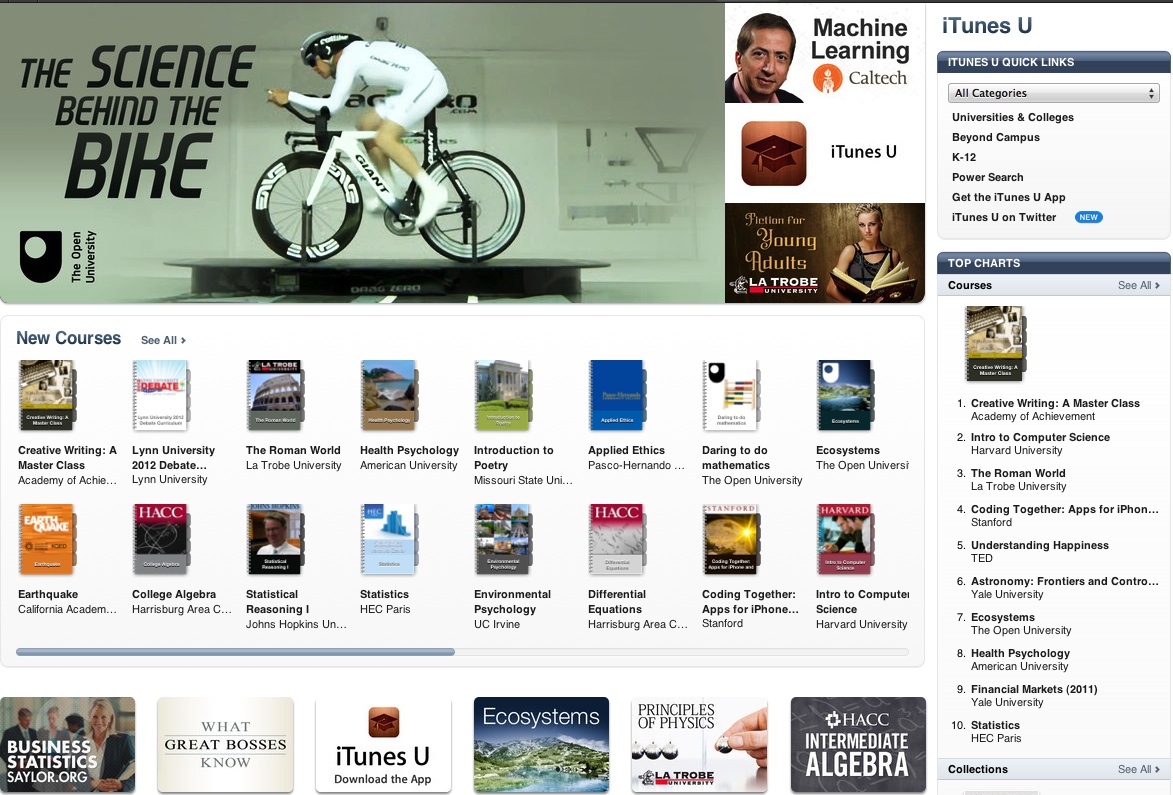Click the Get the iTunes U App link
The height and width of the screenshot is (795, 1173).
coord(1008,197)
